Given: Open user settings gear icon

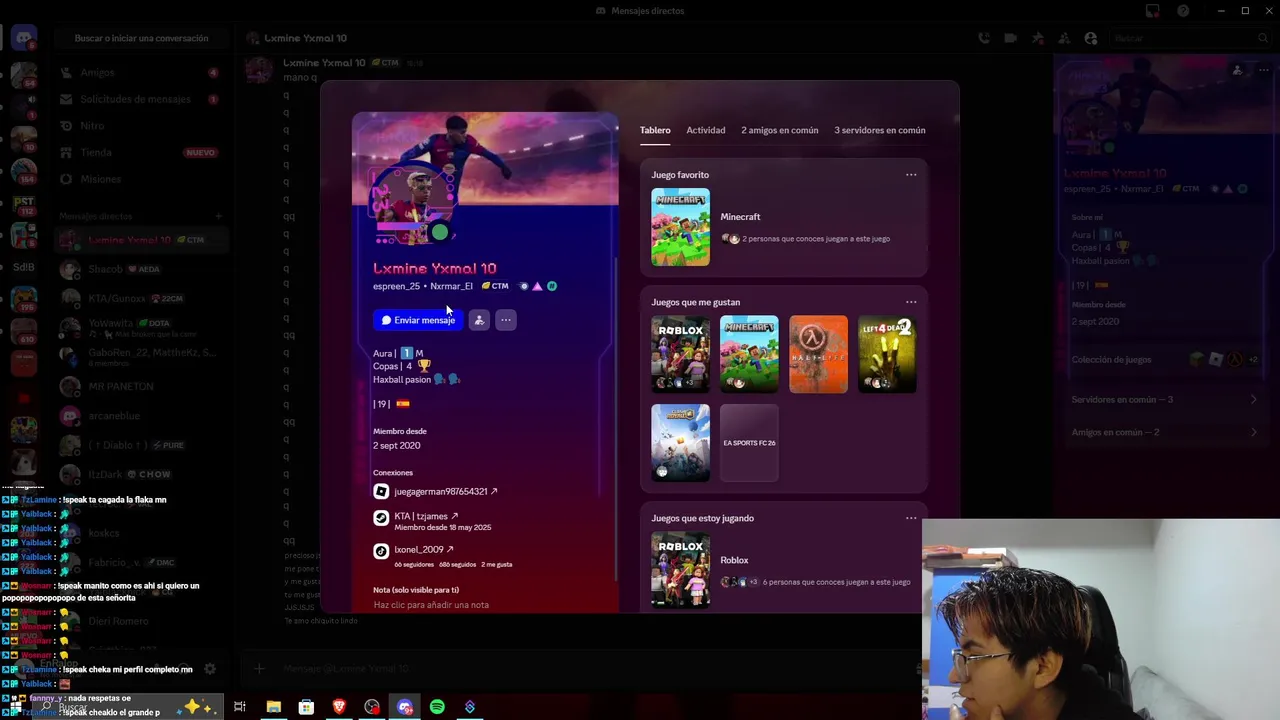Looking at the screenshot, I should (210, 669).
